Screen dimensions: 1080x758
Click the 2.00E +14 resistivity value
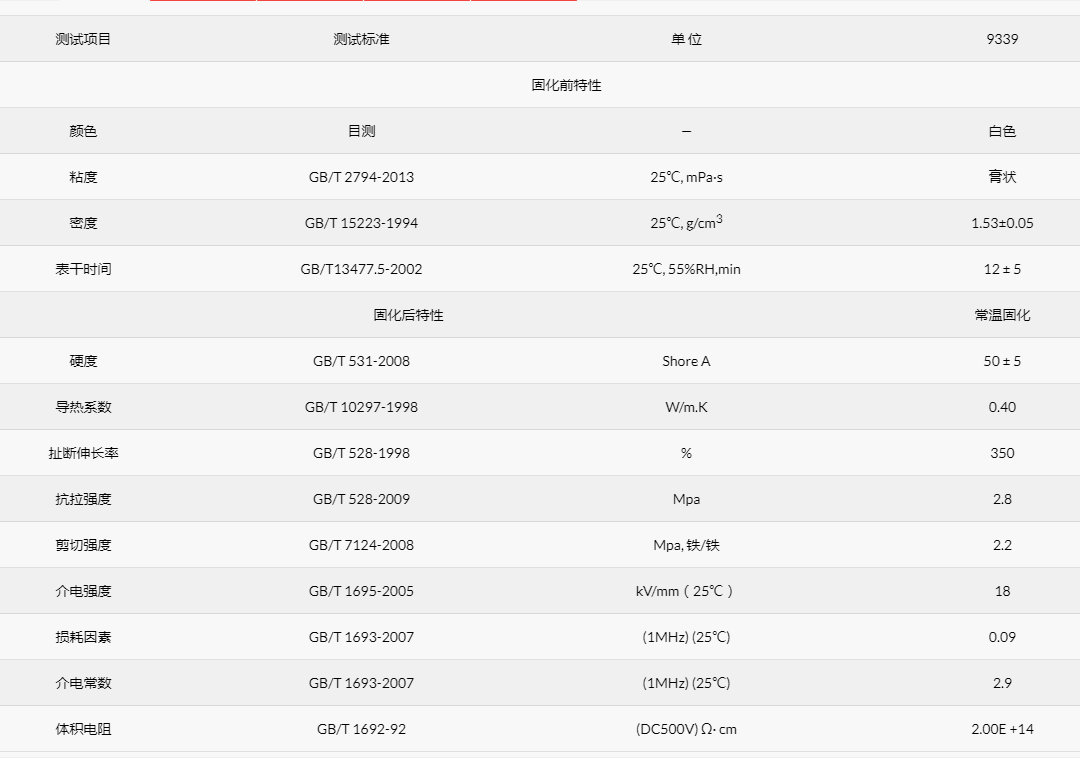1002,729
